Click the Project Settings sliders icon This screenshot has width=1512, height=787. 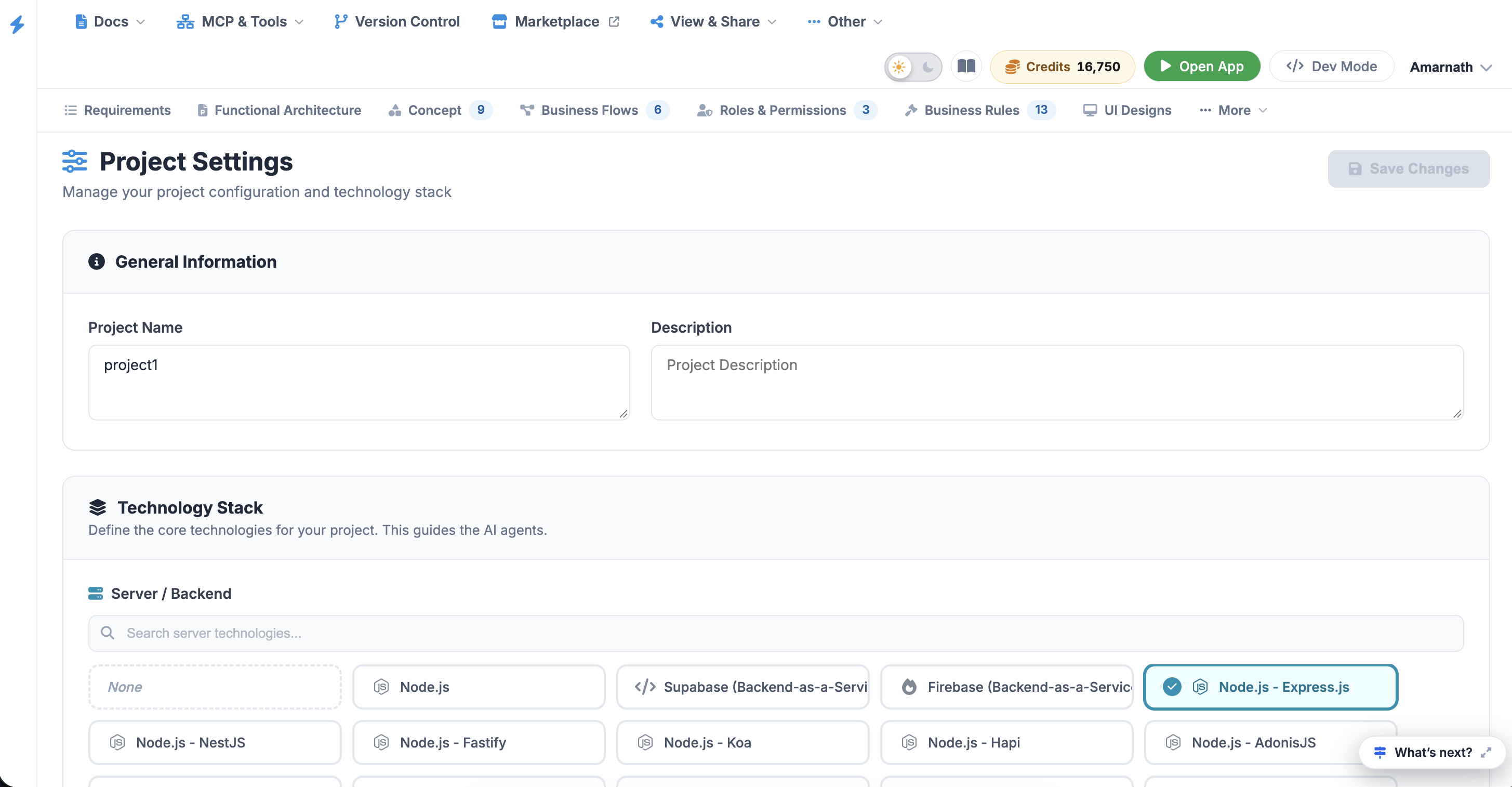coord(74,161)
